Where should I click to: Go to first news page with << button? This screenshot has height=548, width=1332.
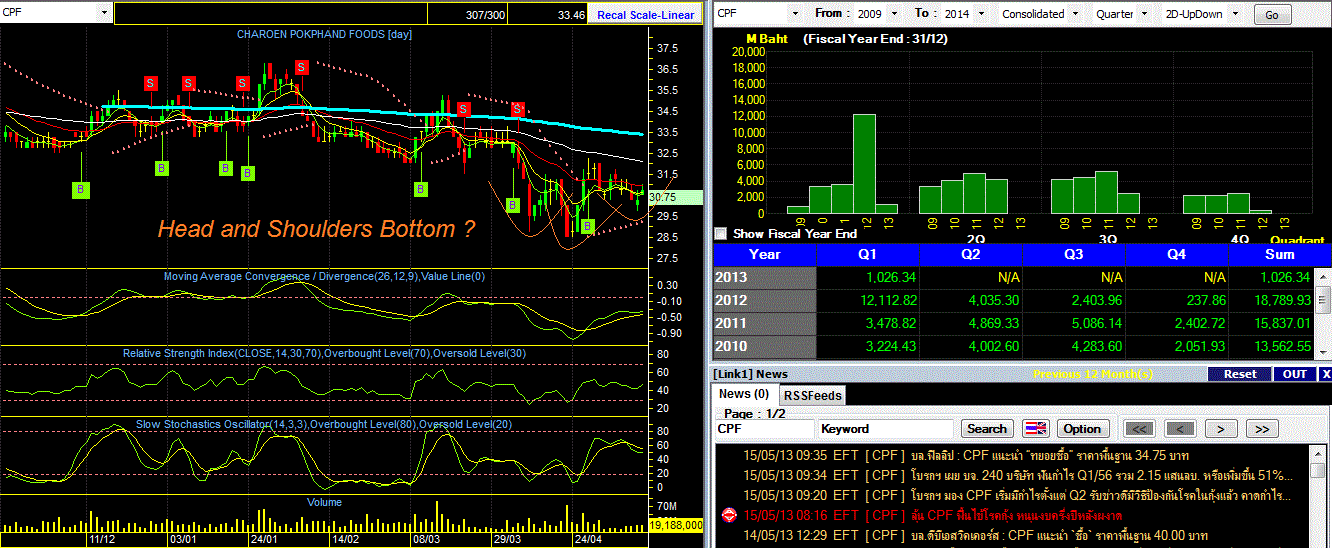coord(1140,429)
